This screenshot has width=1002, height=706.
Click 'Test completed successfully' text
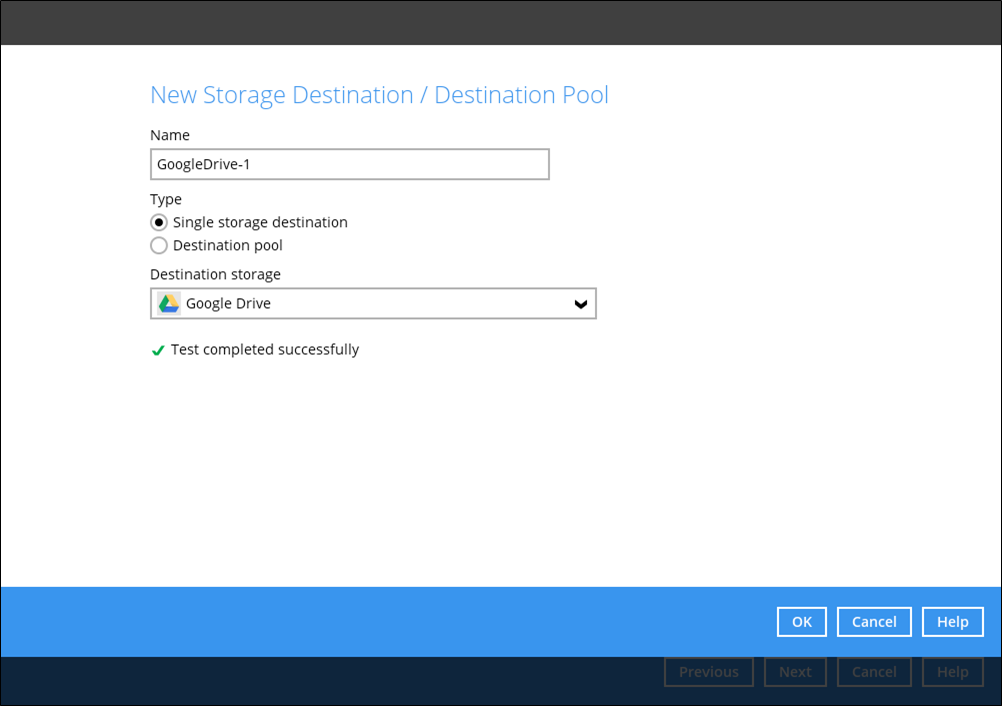265,349
